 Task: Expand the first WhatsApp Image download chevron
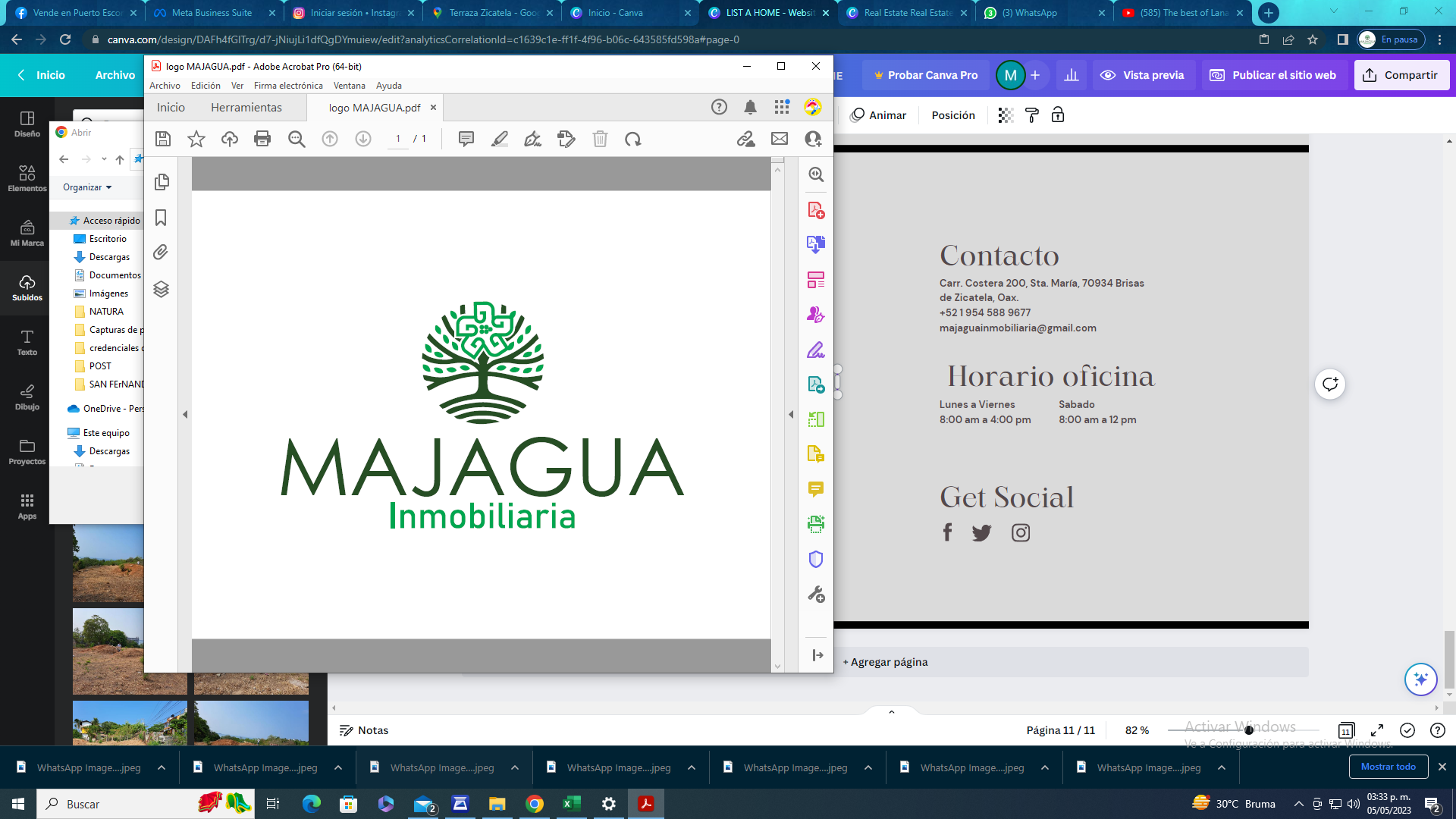[162, 767]
